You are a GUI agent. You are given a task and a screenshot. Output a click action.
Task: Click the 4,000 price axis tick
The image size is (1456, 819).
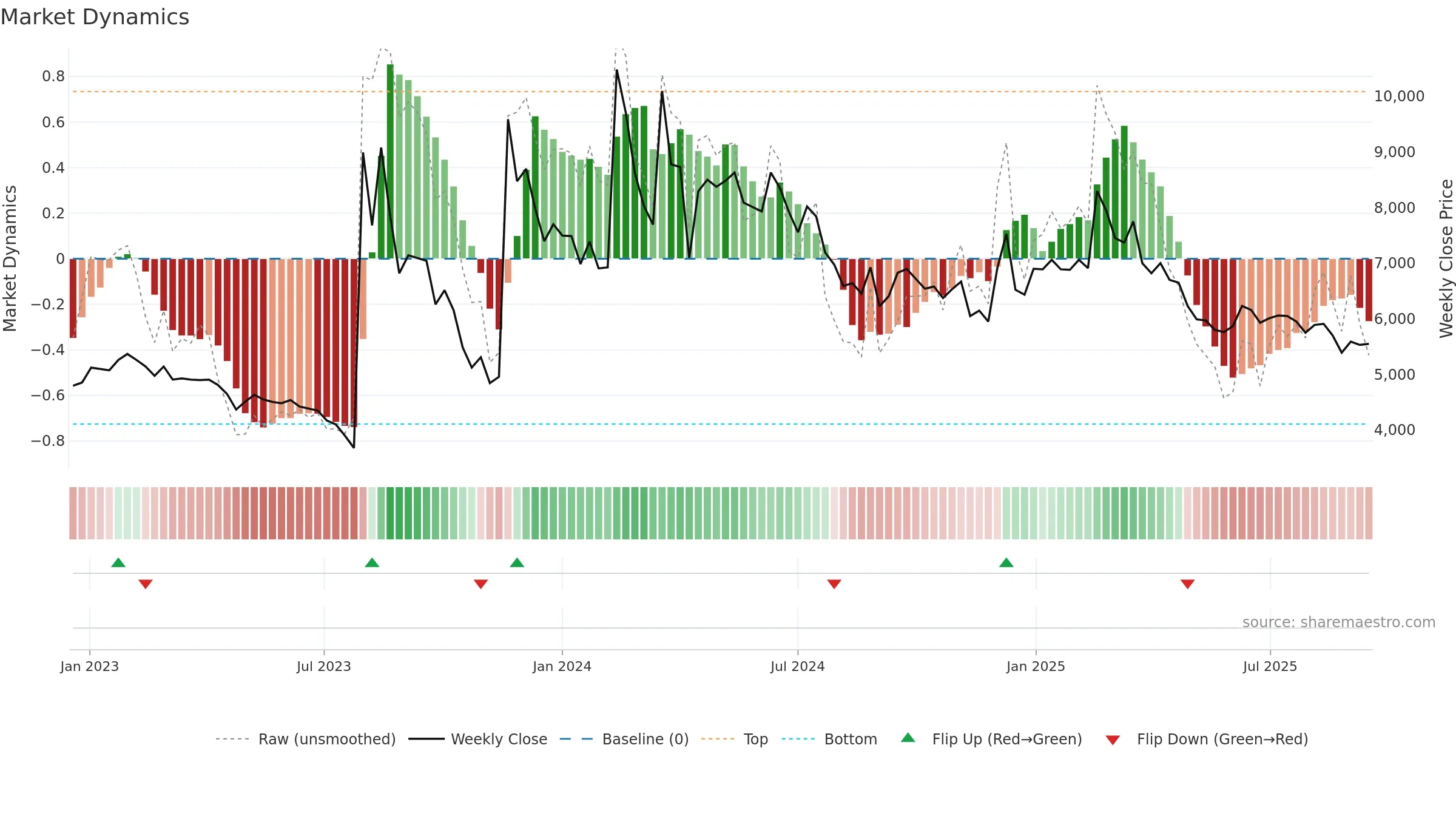coord(1395,430)
